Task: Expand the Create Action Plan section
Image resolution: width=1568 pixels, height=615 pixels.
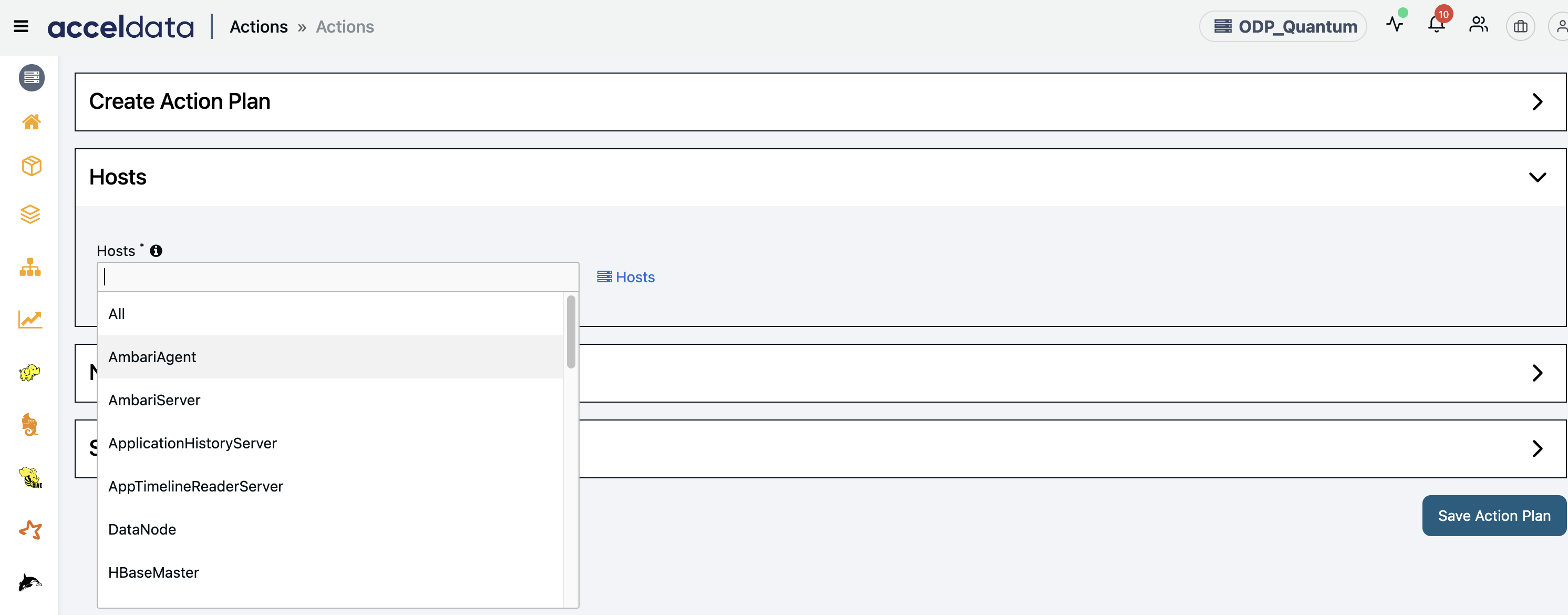Action: pos(1537,101)
